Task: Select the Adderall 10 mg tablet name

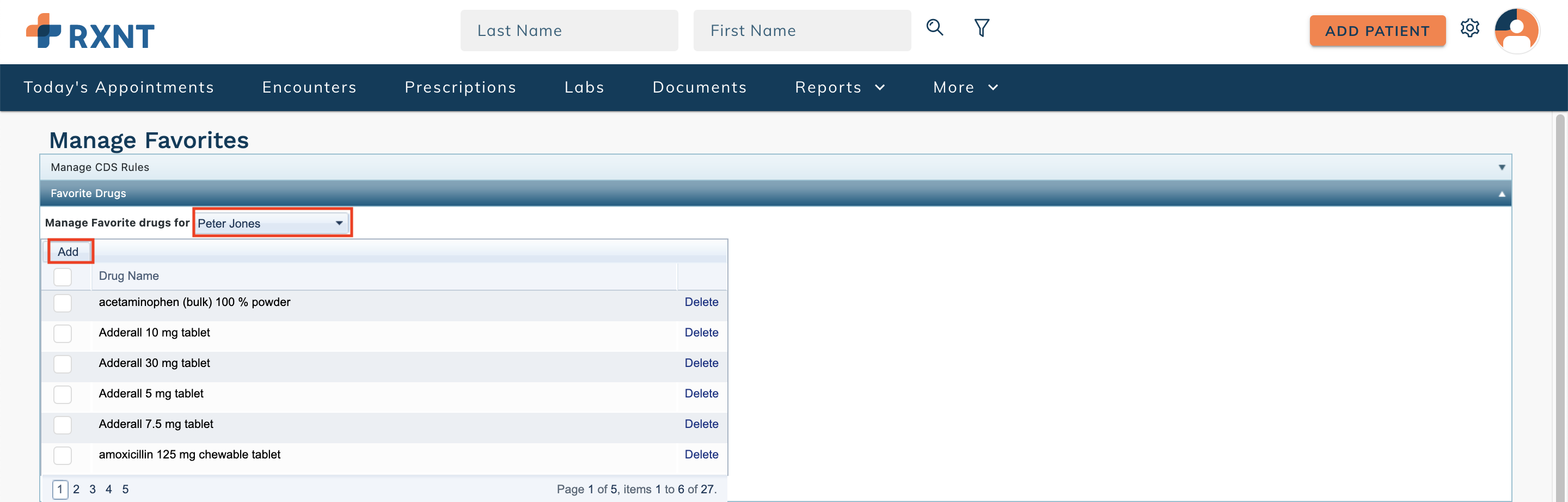Action: coord(154,333)
